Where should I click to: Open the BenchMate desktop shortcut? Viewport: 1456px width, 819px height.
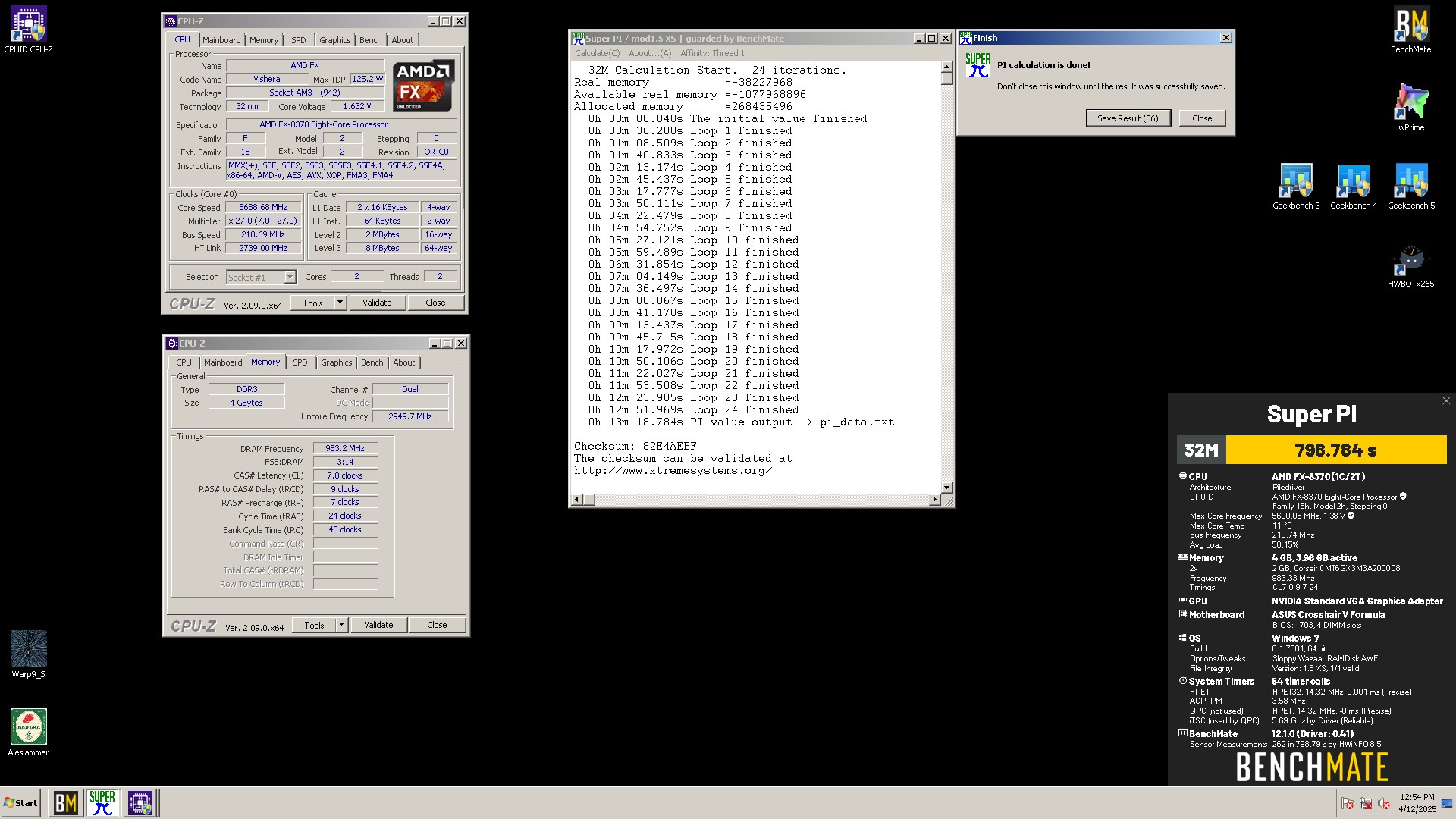coord(1410,30)
